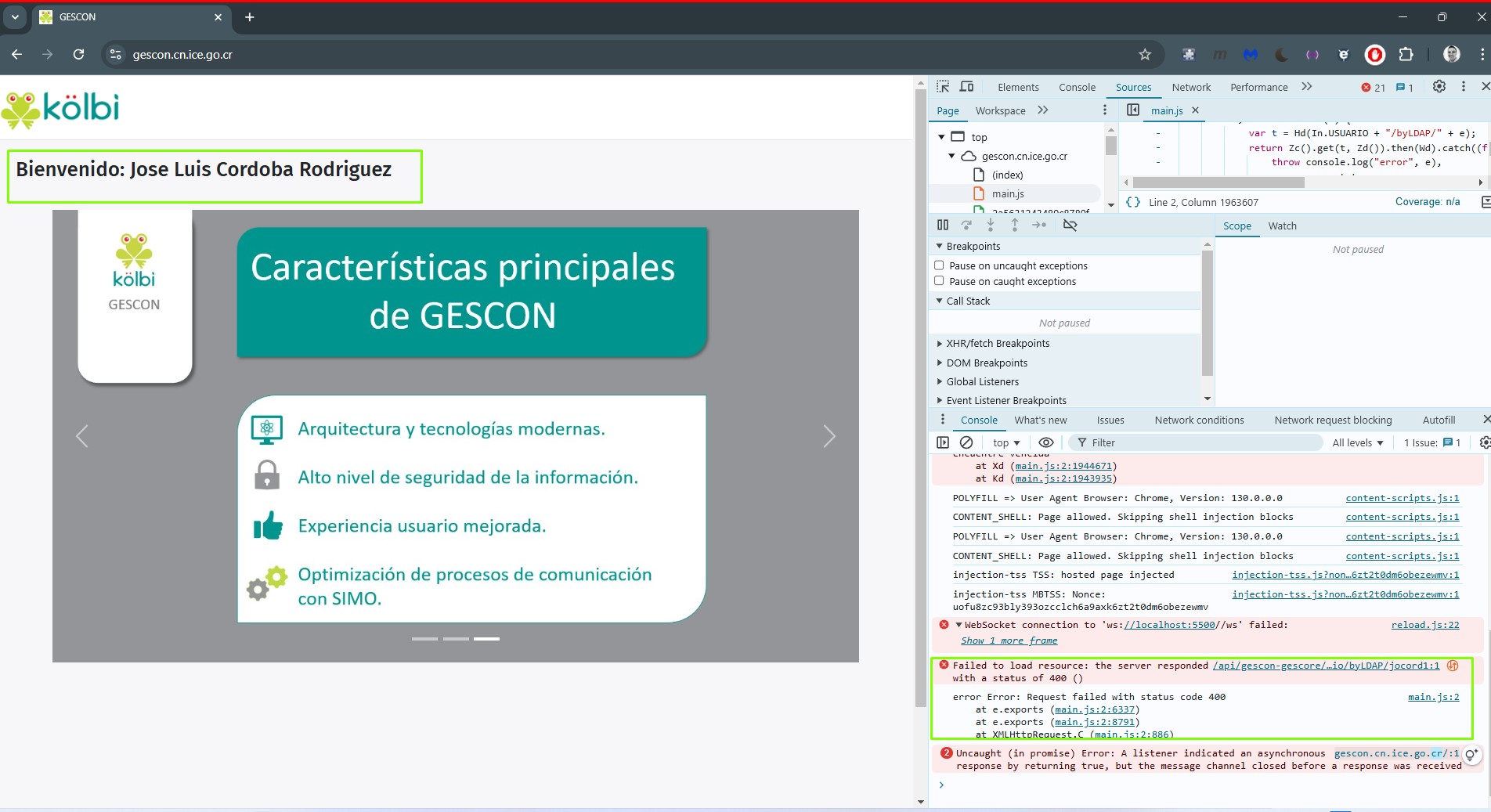Go to the next carousel slide
The width and height of the screenshot is (1491, 812).
[829, 436]
